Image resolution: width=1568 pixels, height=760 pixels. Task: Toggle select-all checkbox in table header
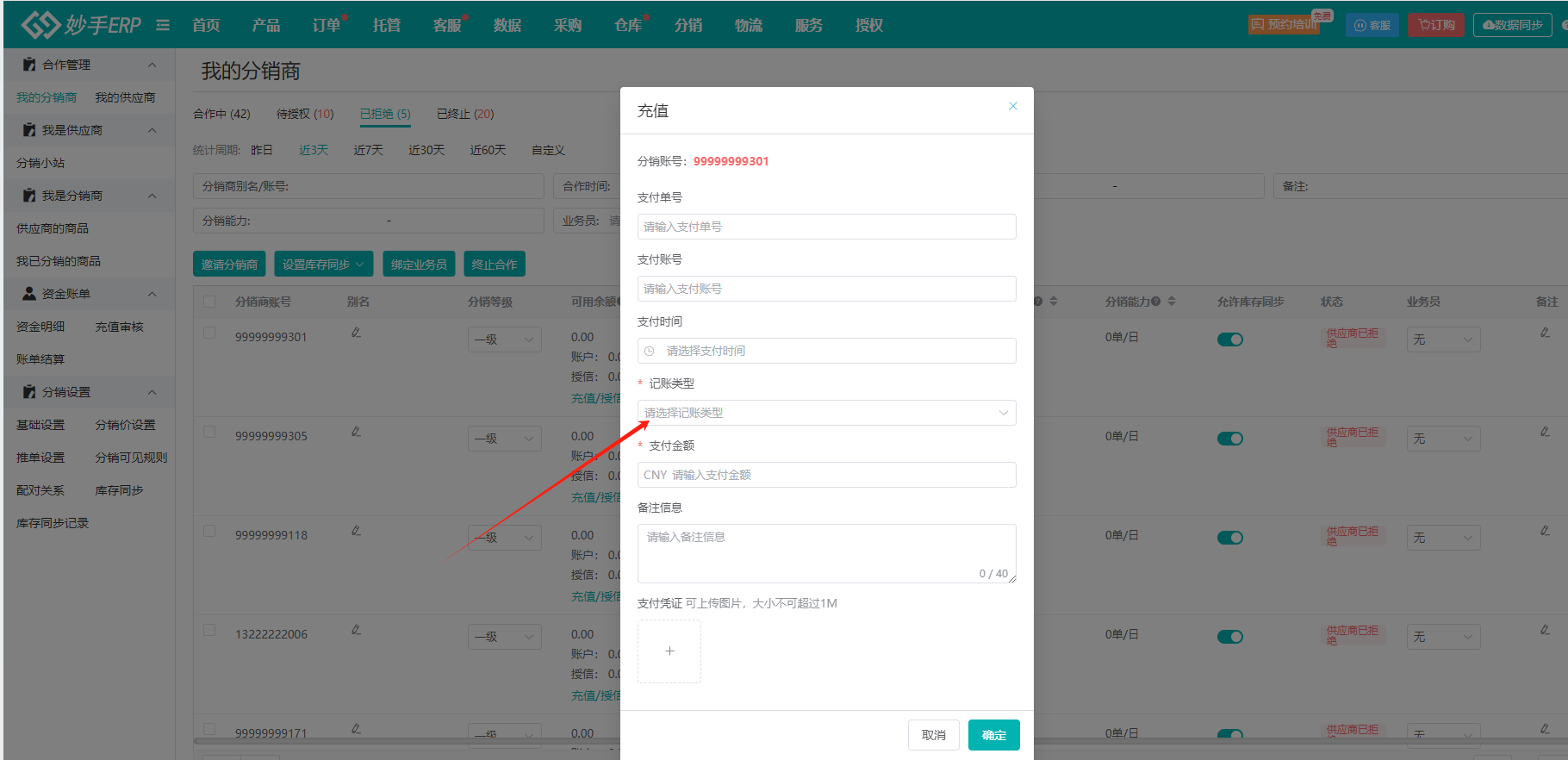click(209, 302)
